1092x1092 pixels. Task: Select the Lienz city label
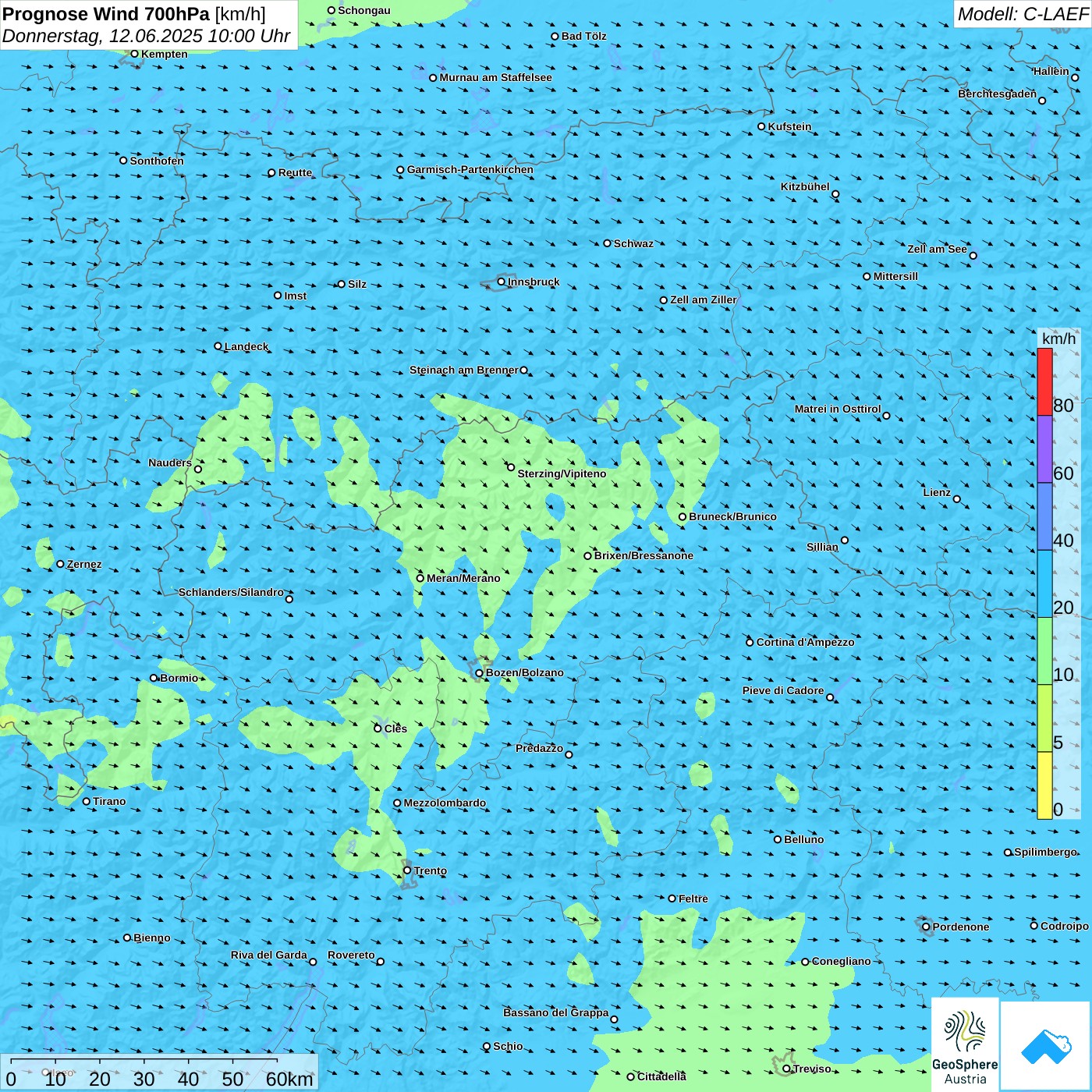937,492
